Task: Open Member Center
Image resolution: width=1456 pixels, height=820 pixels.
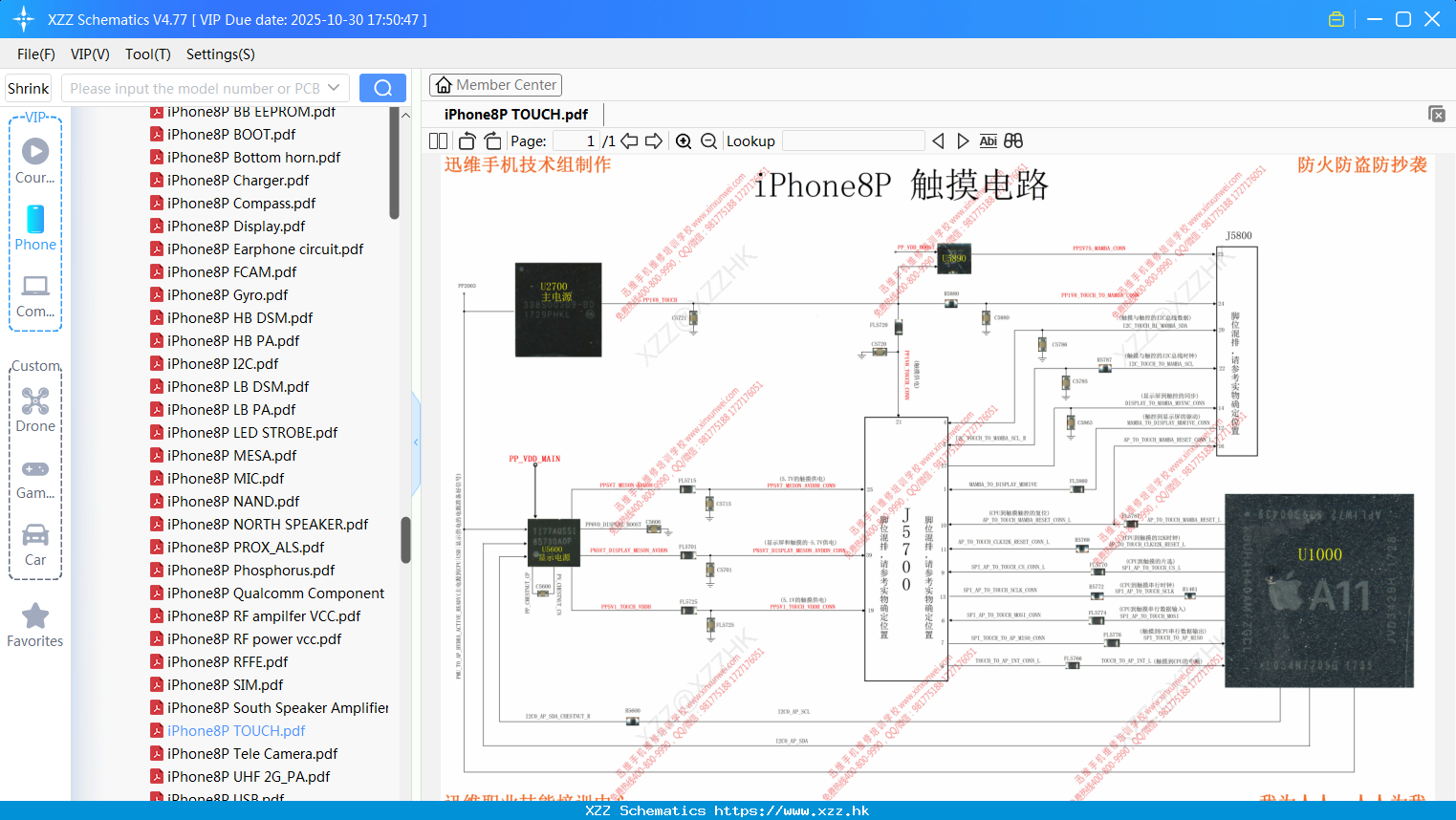Action: pyautogui.click(x=495, y=85)
